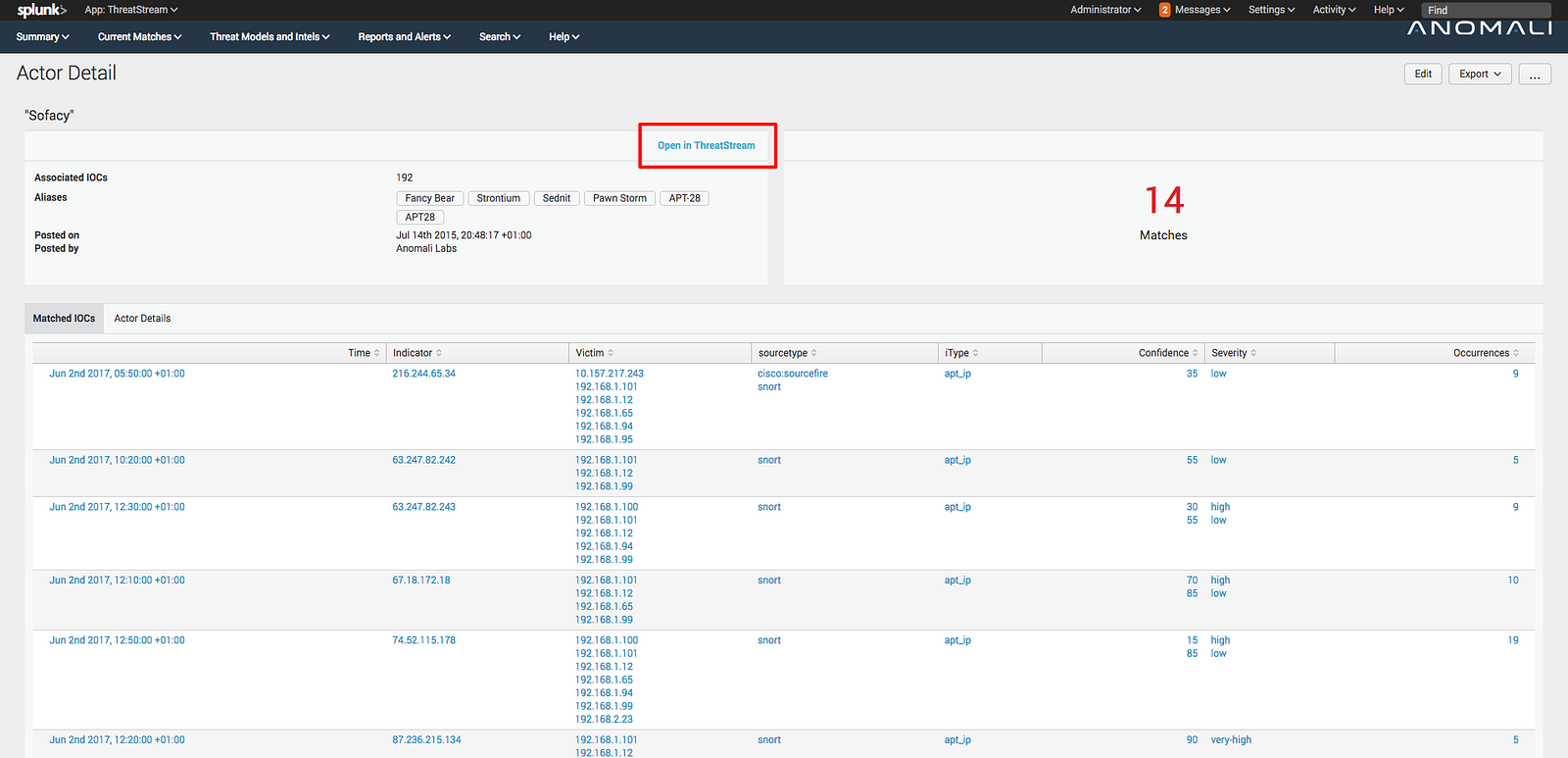Open indicator 63.247.82.242
This screenshot has width=1568, height=758.
click(424, 460)
